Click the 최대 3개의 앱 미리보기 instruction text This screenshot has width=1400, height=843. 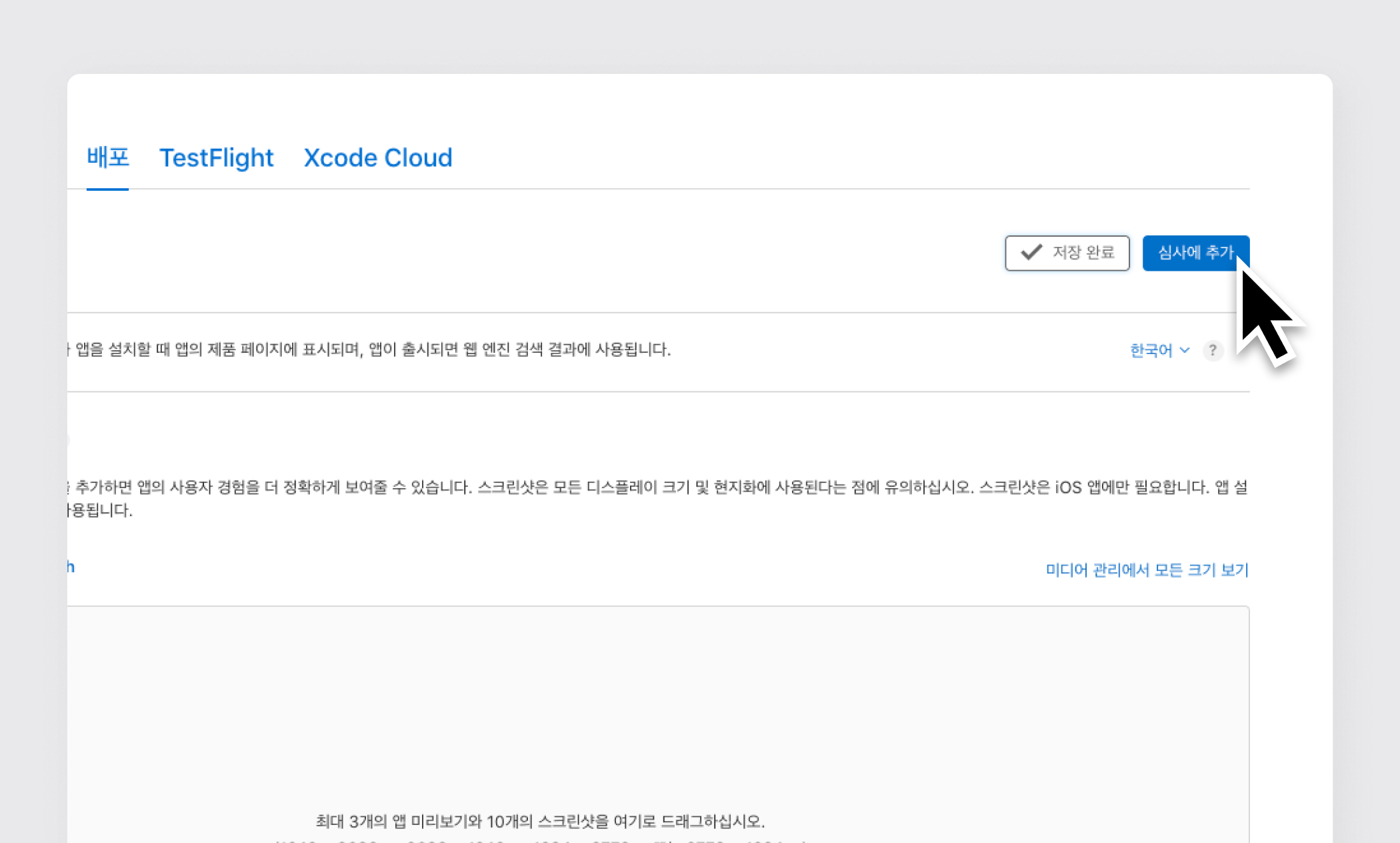(540, 821)
